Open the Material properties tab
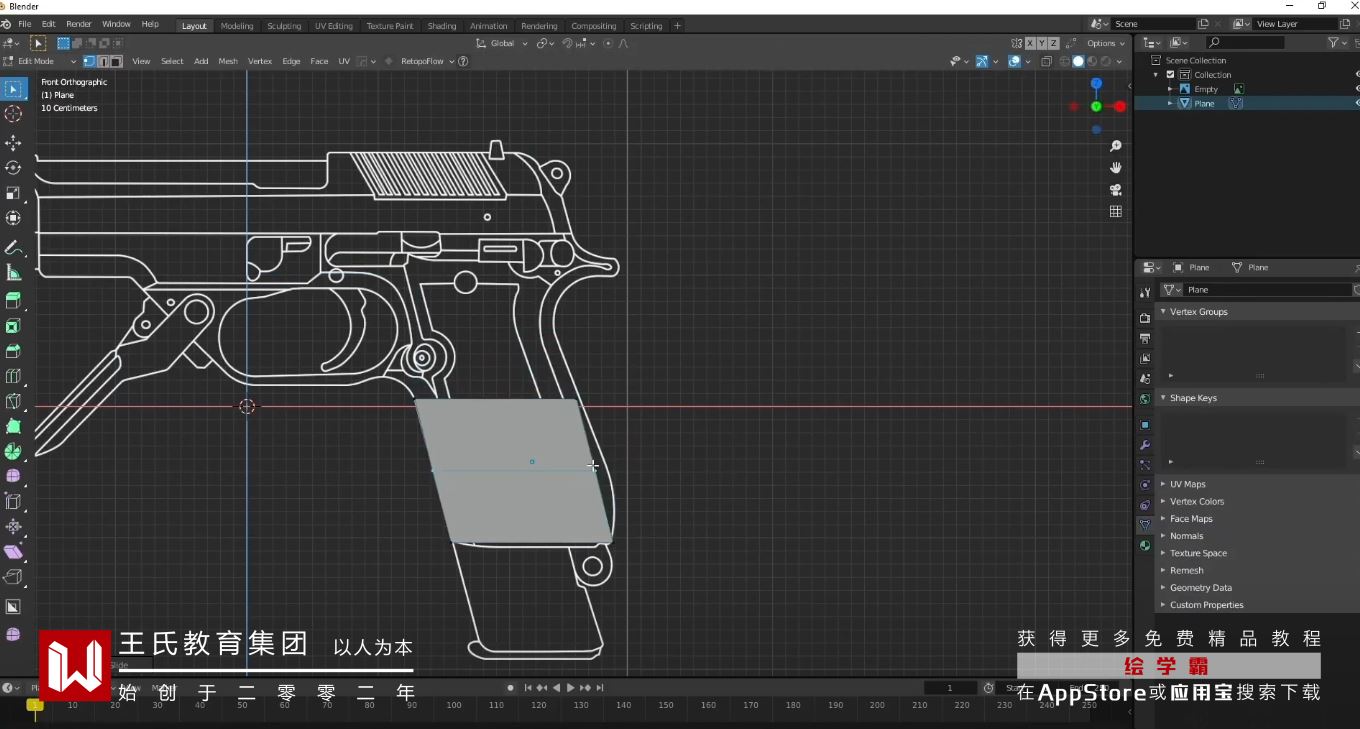This screenshot has width=1360, height=729. [x=1145, y=546]
